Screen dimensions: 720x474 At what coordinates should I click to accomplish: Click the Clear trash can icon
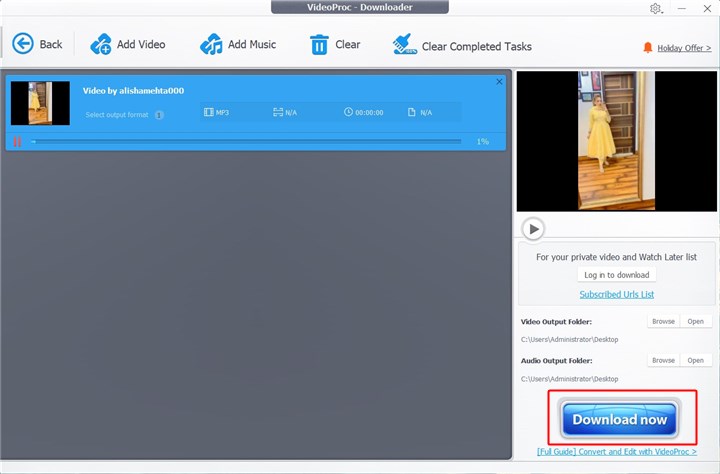coord(319,44)
